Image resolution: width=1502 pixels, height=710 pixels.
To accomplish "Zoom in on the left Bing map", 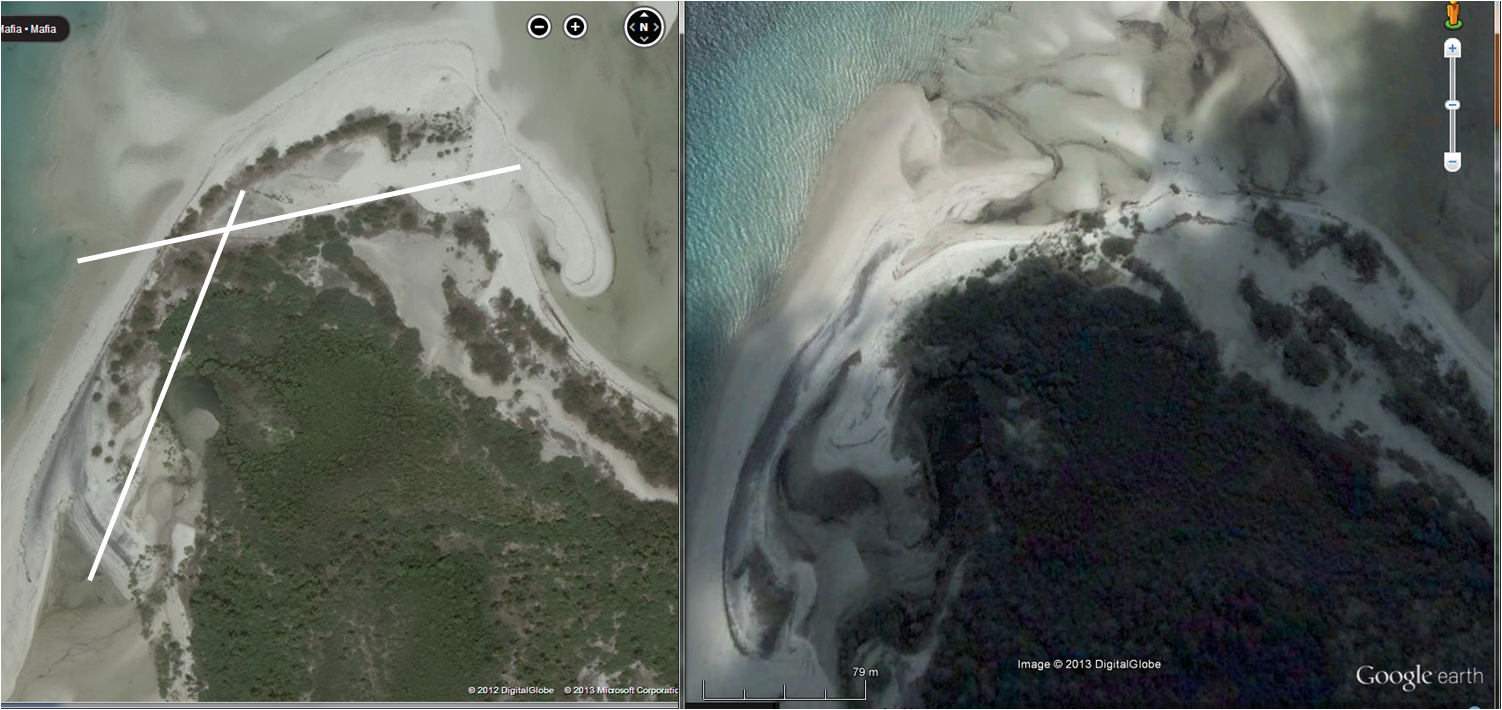I will pyautogui.click(x=575, y=27).
